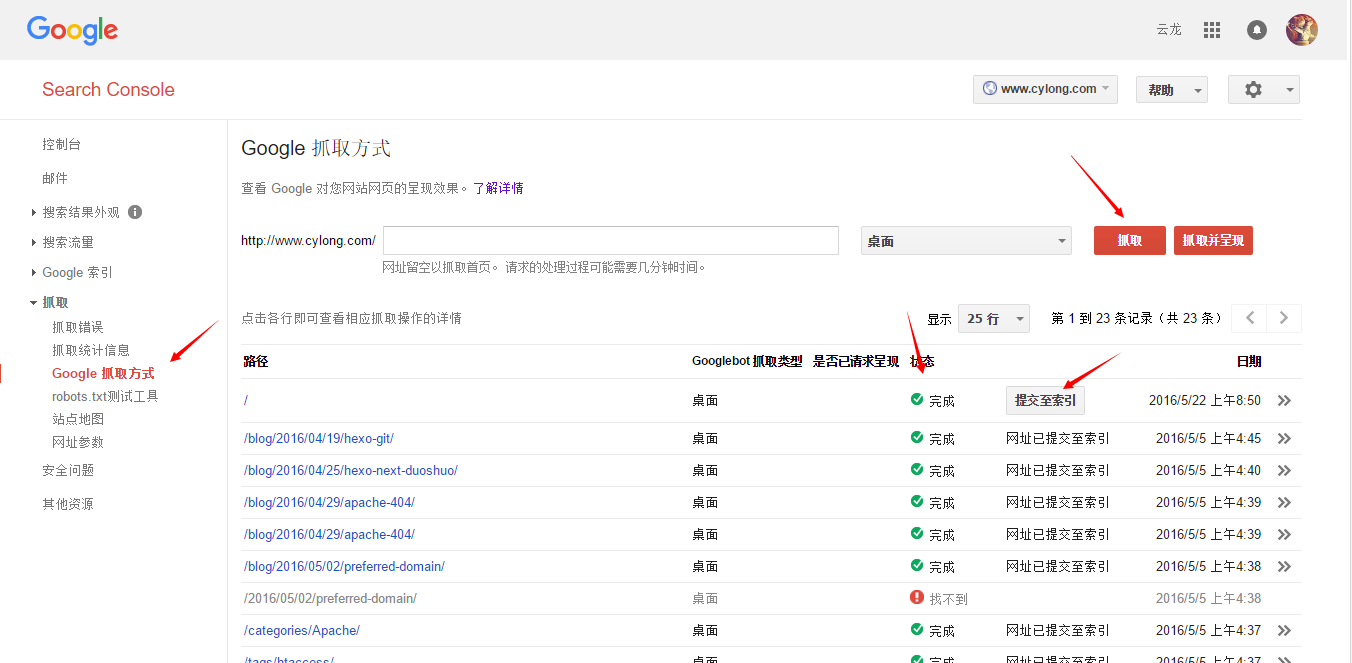Image resolution: width=1352 pixels, height=663 pixels.
Task: Open the 25 行 rows-per-page dropdown
Action: click(994, 319)
